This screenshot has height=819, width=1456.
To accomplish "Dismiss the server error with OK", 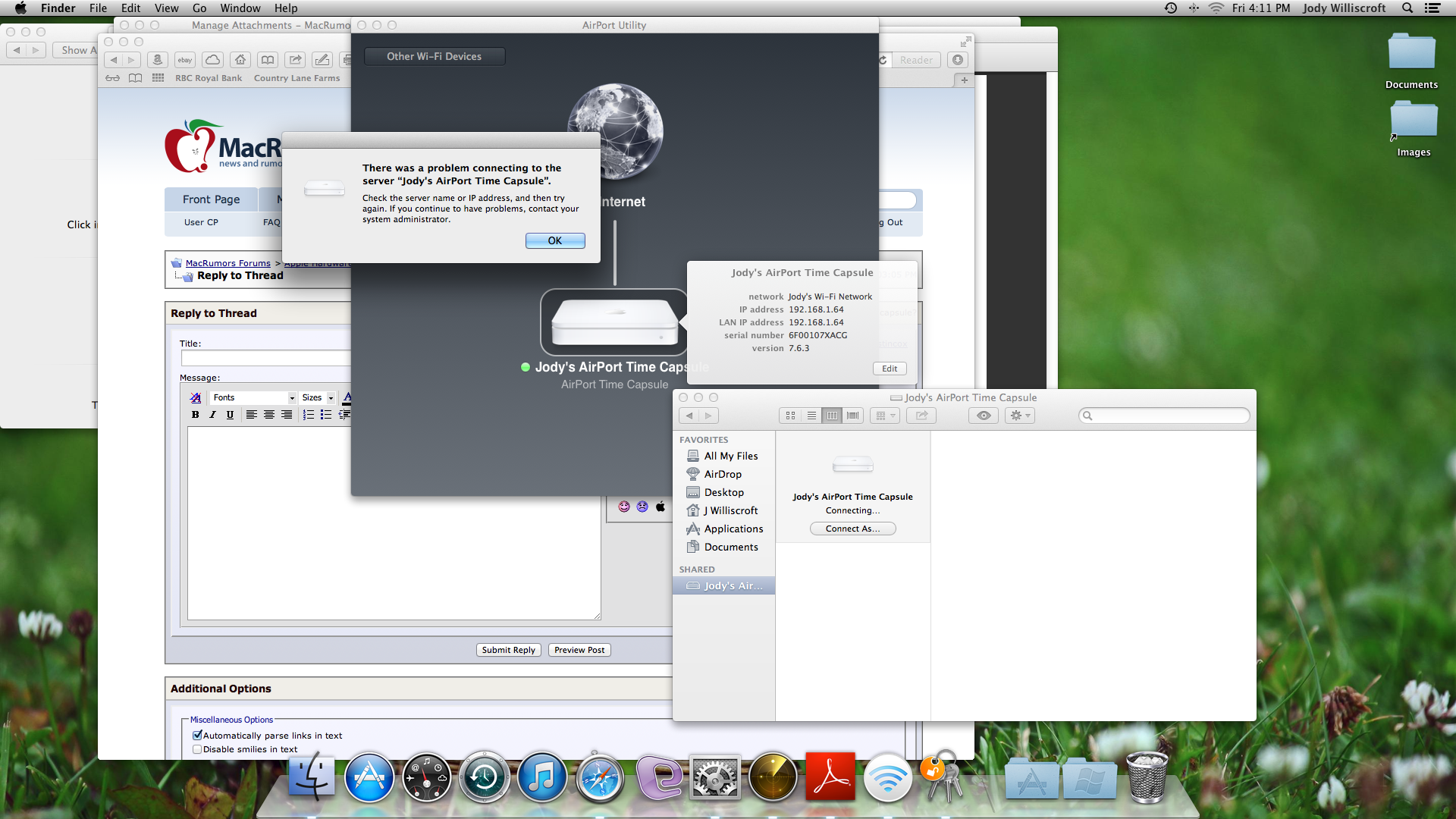I will point(554,240).
